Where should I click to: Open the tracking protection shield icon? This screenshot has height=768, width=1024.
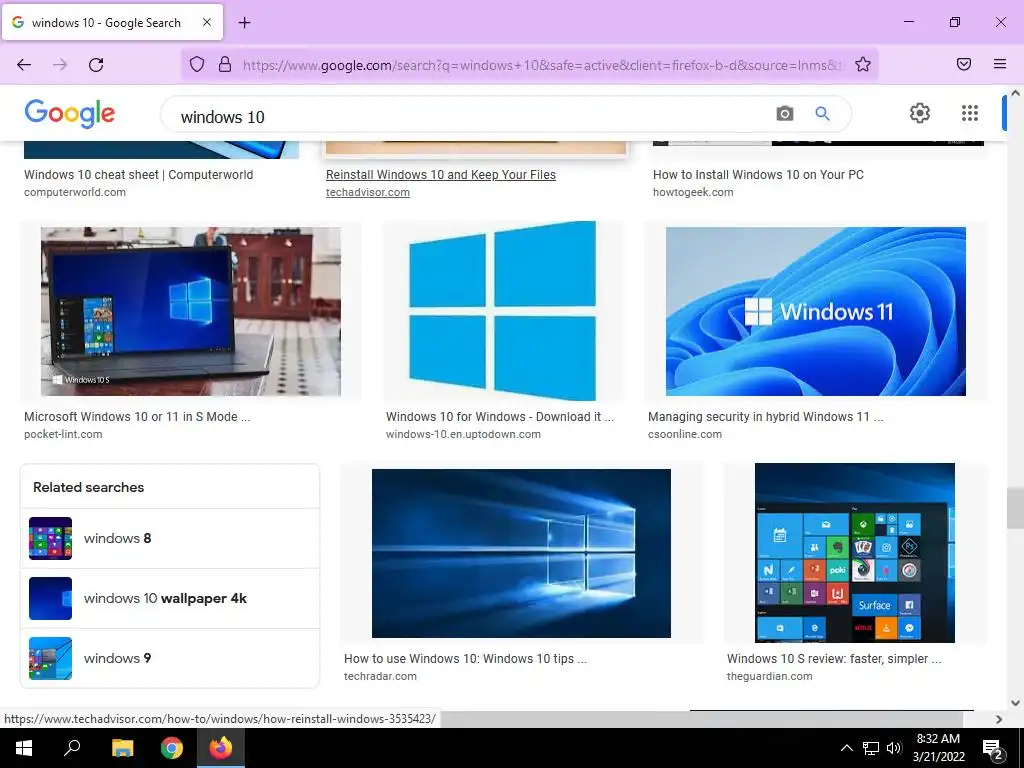[x=197, y=64]
